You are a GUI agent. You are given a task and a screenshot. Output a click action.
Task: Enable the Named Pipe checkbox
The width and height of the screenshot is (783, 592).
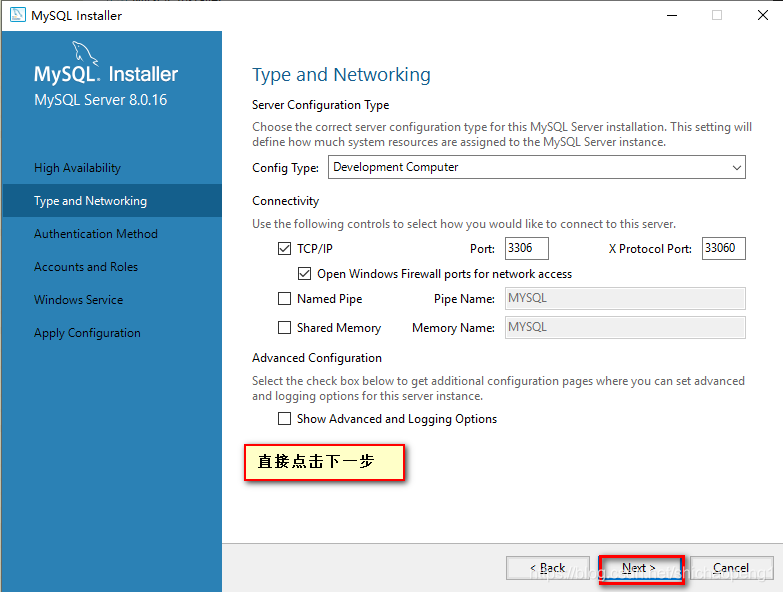pyautogui.click(x=284, y=298)
